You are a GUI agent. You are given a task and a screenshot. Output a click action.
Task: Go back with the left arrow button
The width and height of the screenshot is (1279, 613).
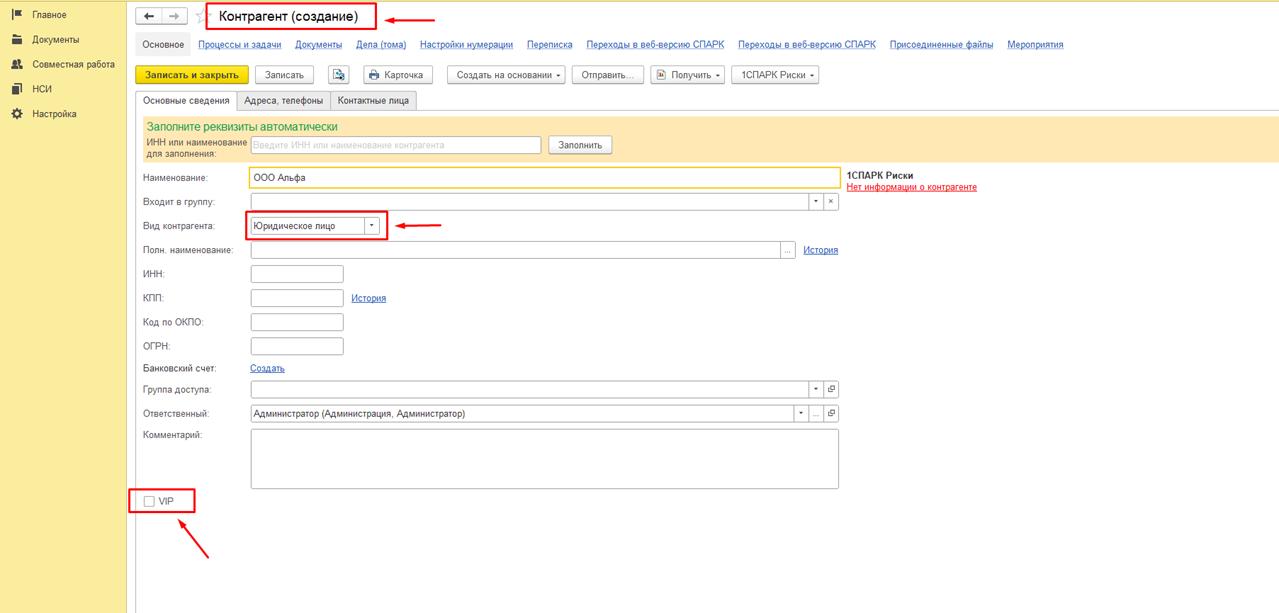coord(149,16)
